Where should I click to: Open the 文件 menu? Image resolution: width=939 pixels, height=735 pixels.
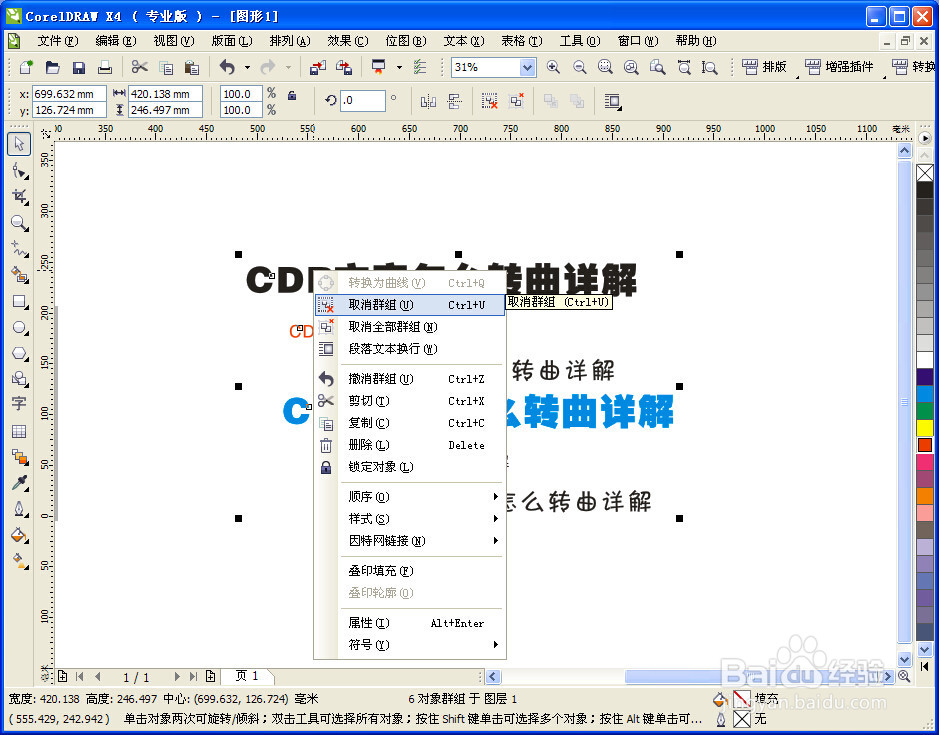pos(57,41)
